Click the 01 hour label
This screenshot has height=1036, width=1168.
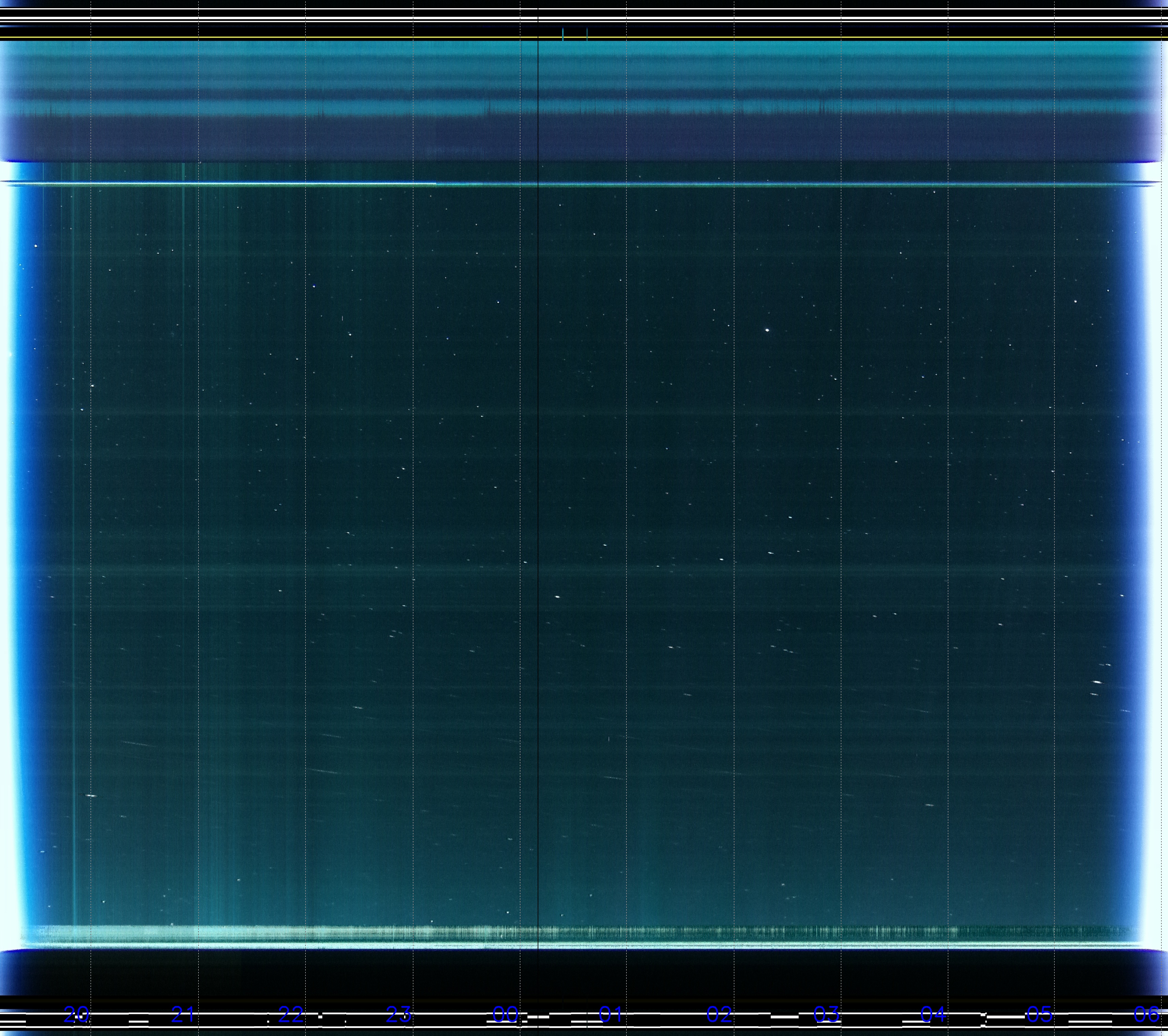point(611,1014)
